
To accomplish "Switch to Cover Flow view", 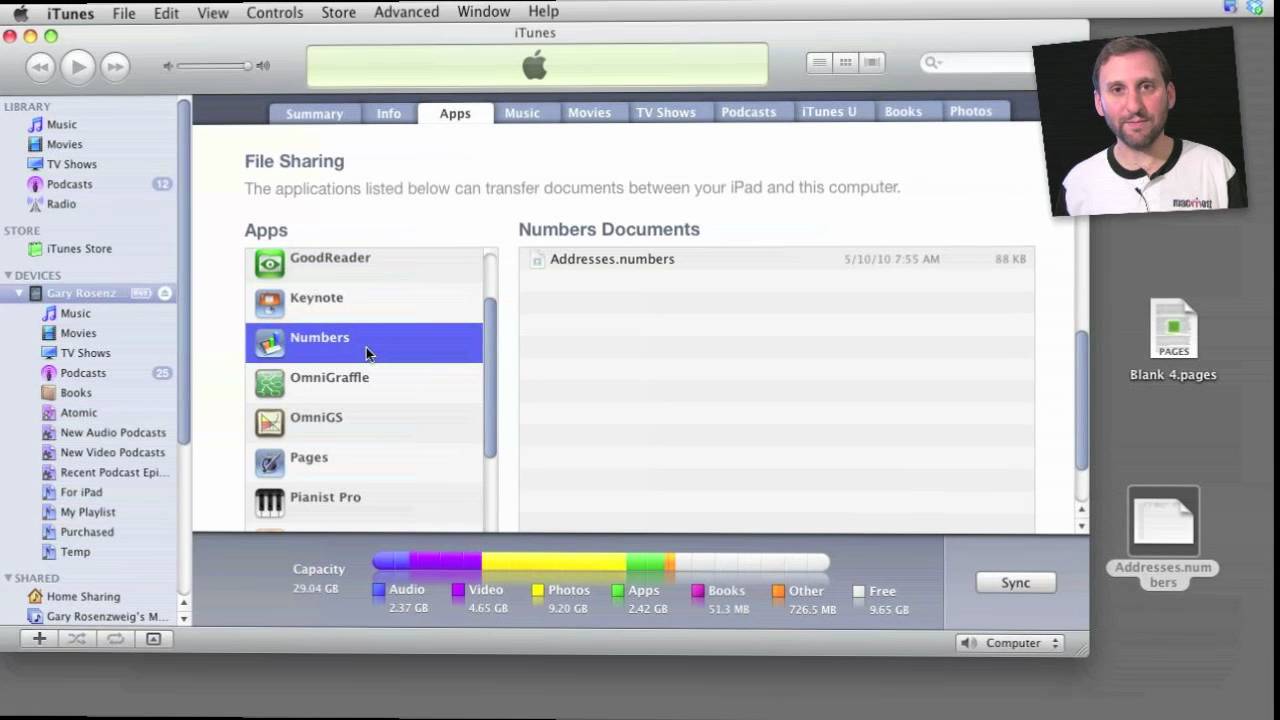I will tap(872, 62).
